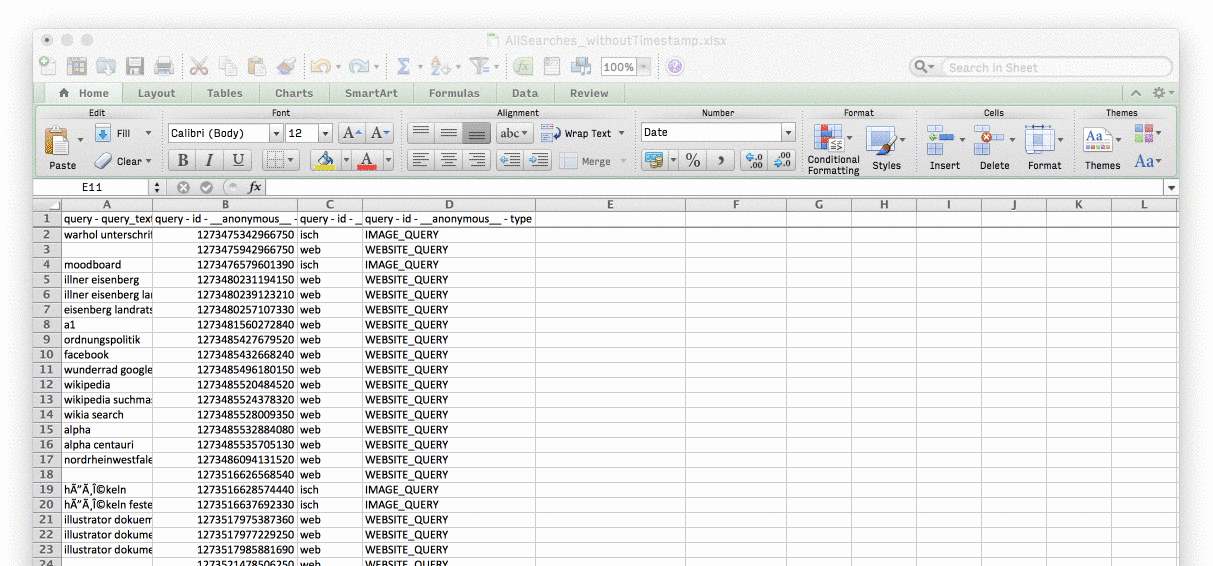Switch to the Formulas ribbon tab

[x=454, y=93]
